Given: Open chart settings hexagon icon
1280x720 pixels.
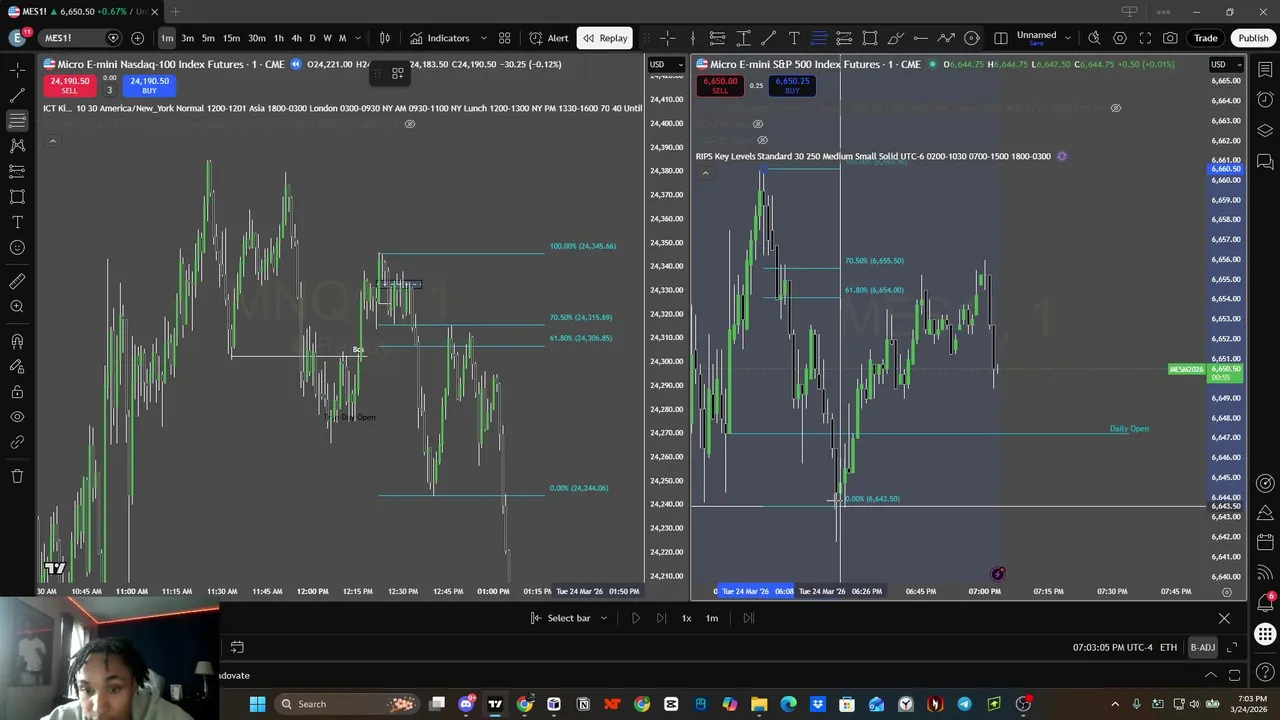Looking at the screenshot, I should tap(1120, 38).
